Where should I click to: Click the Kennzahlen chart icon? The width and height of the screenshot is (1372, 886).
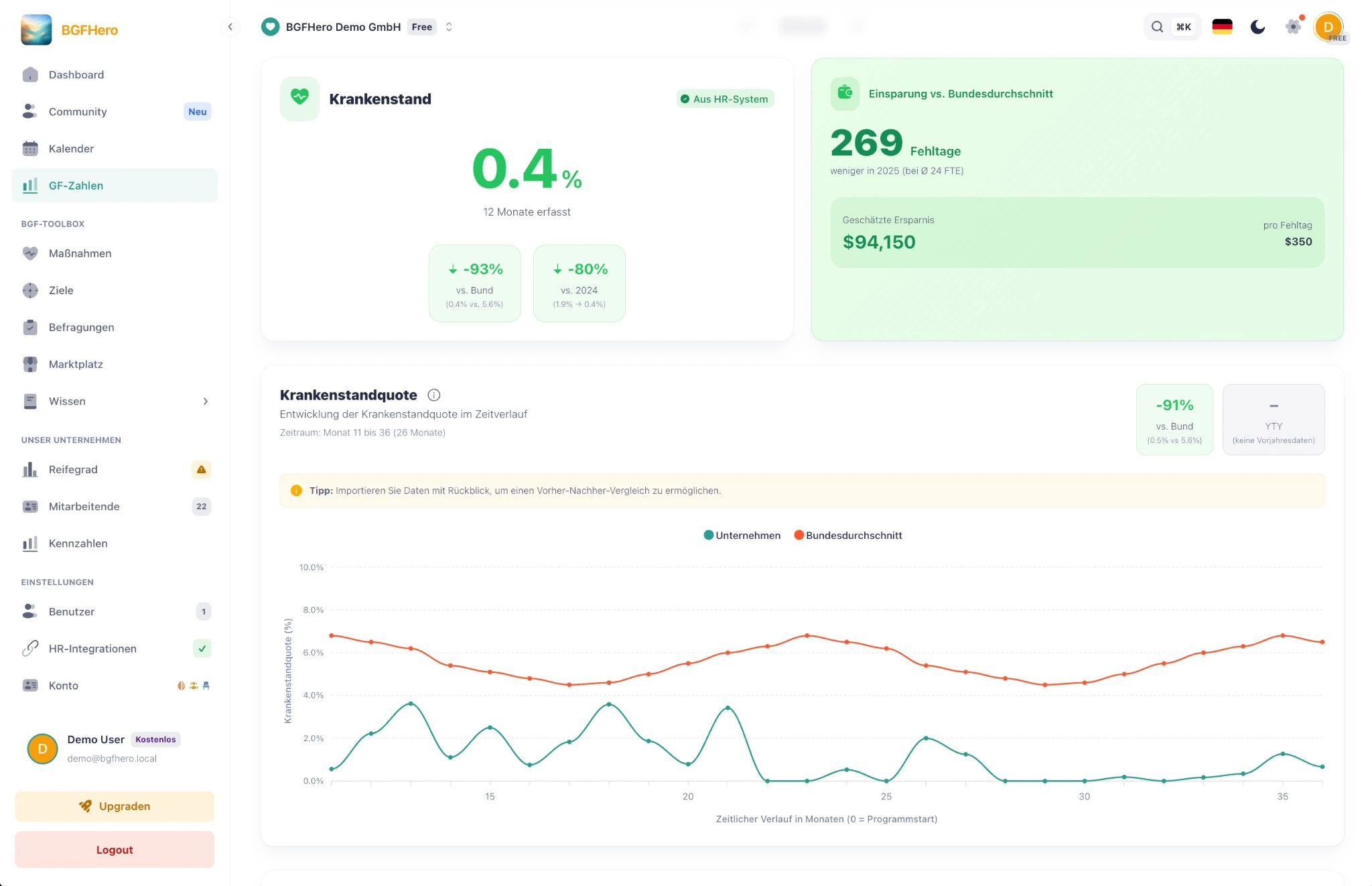pyautogui.click(x=30, y=544)
